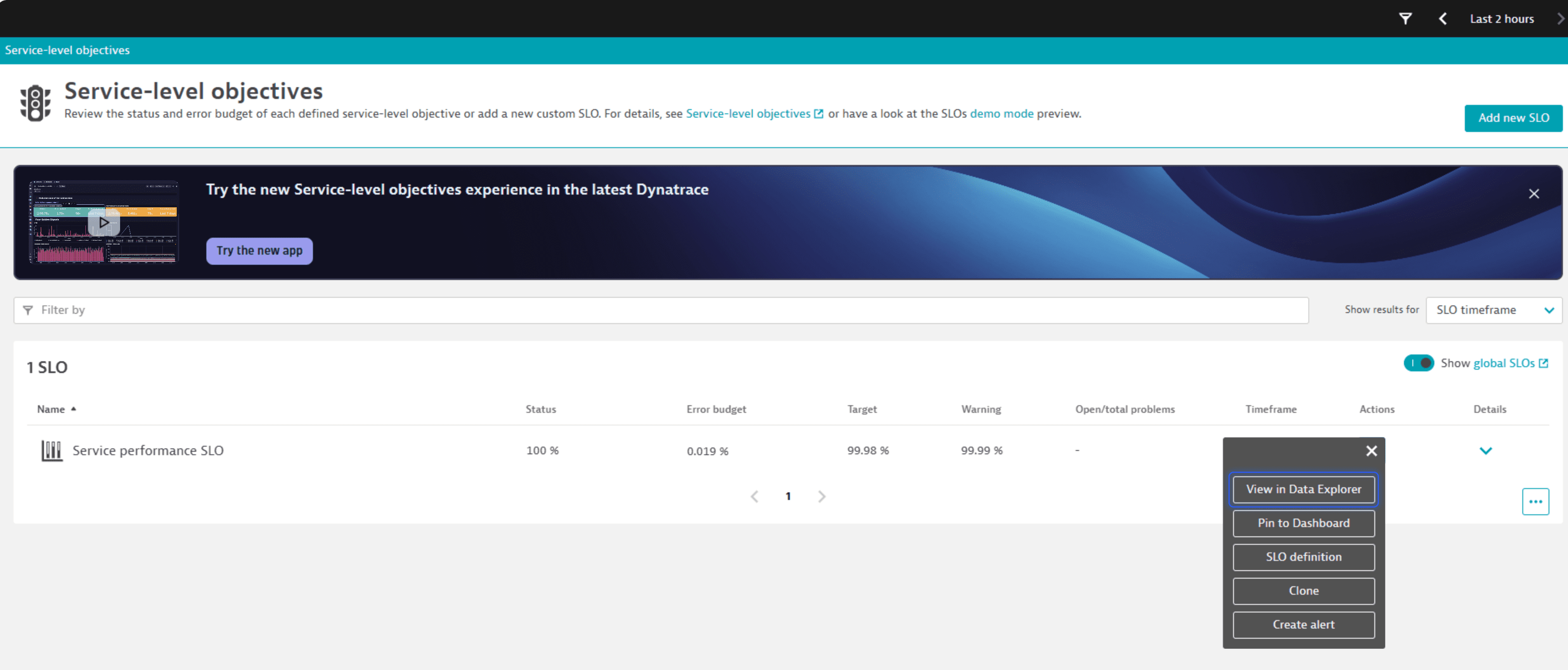Click Add new SLO button
Image resolution: width=1568 pixels, height=670 pixels.
pyautogui.click(x=1513, y=118)
